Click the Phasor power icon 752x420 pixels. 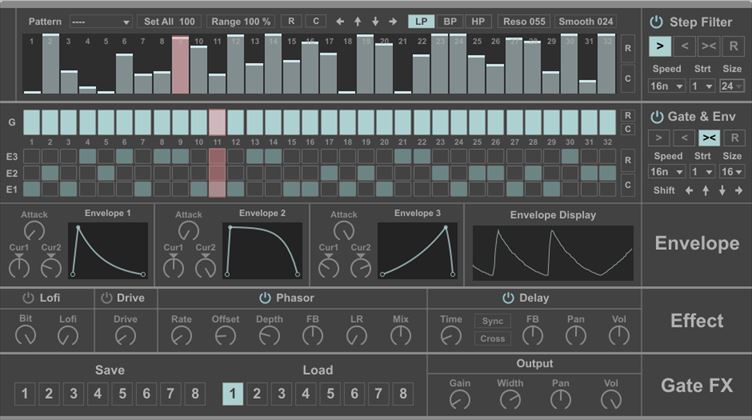coord(265,297)
